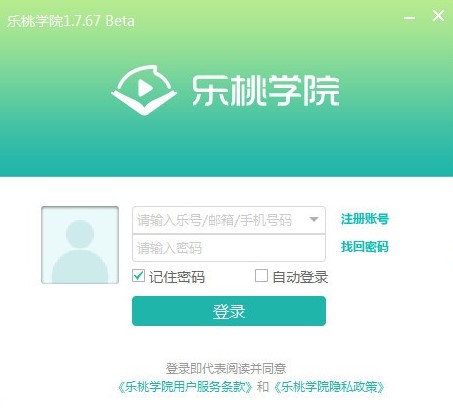Open 《乐桃学院用户服务条款》 link
Screen dimensions: 453x412
(185, 387)
